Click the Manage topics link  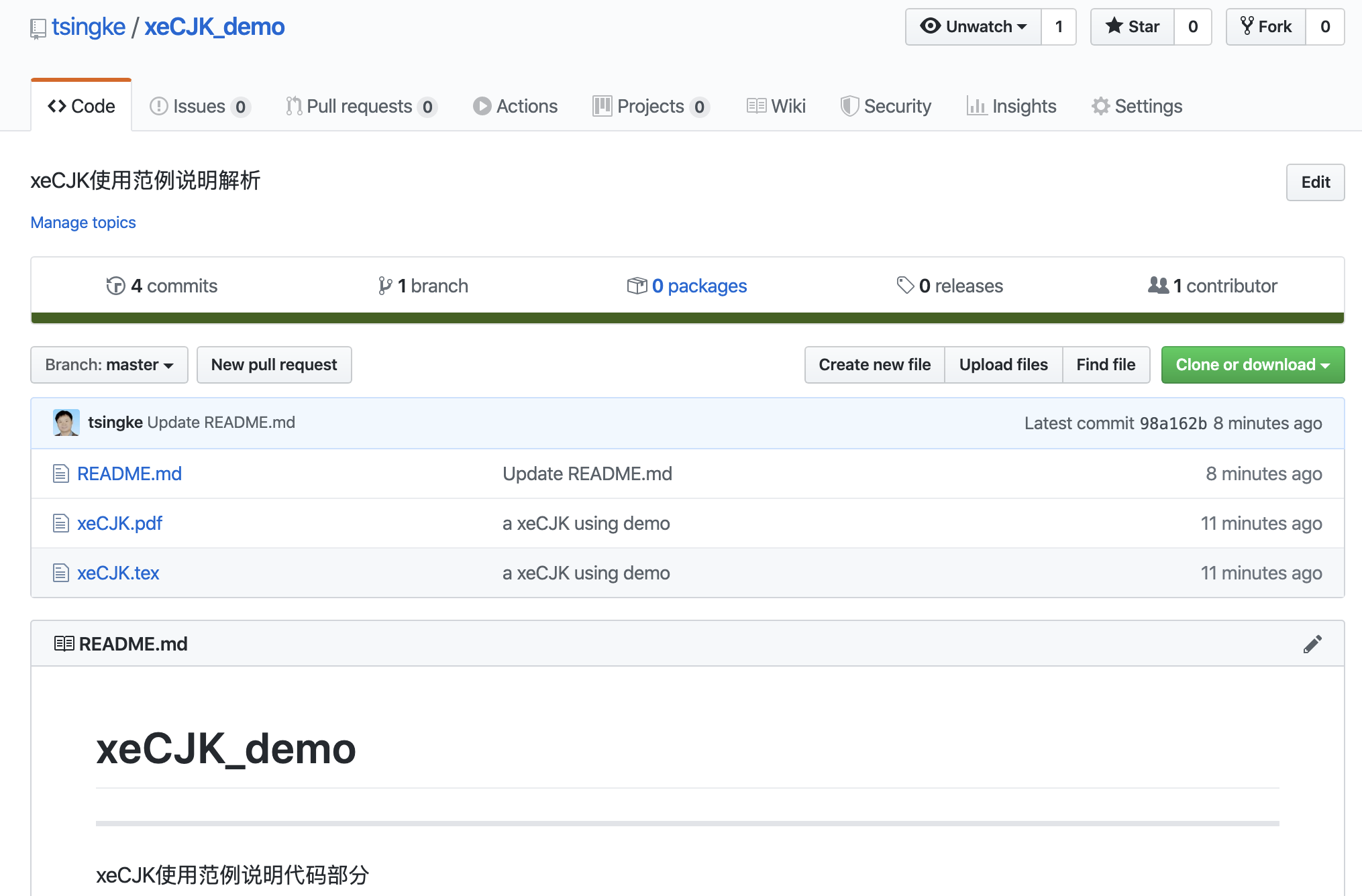point(83,223)
